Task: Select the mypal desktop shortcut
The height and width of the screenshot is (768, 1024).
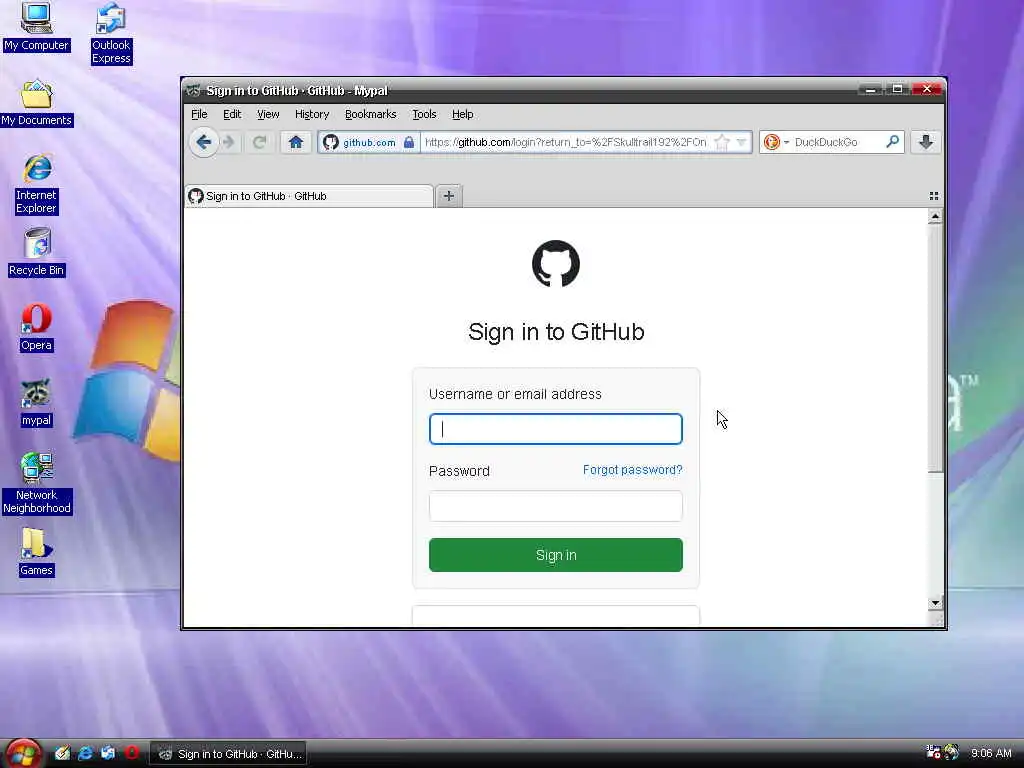Action: (x=37, y=403)
